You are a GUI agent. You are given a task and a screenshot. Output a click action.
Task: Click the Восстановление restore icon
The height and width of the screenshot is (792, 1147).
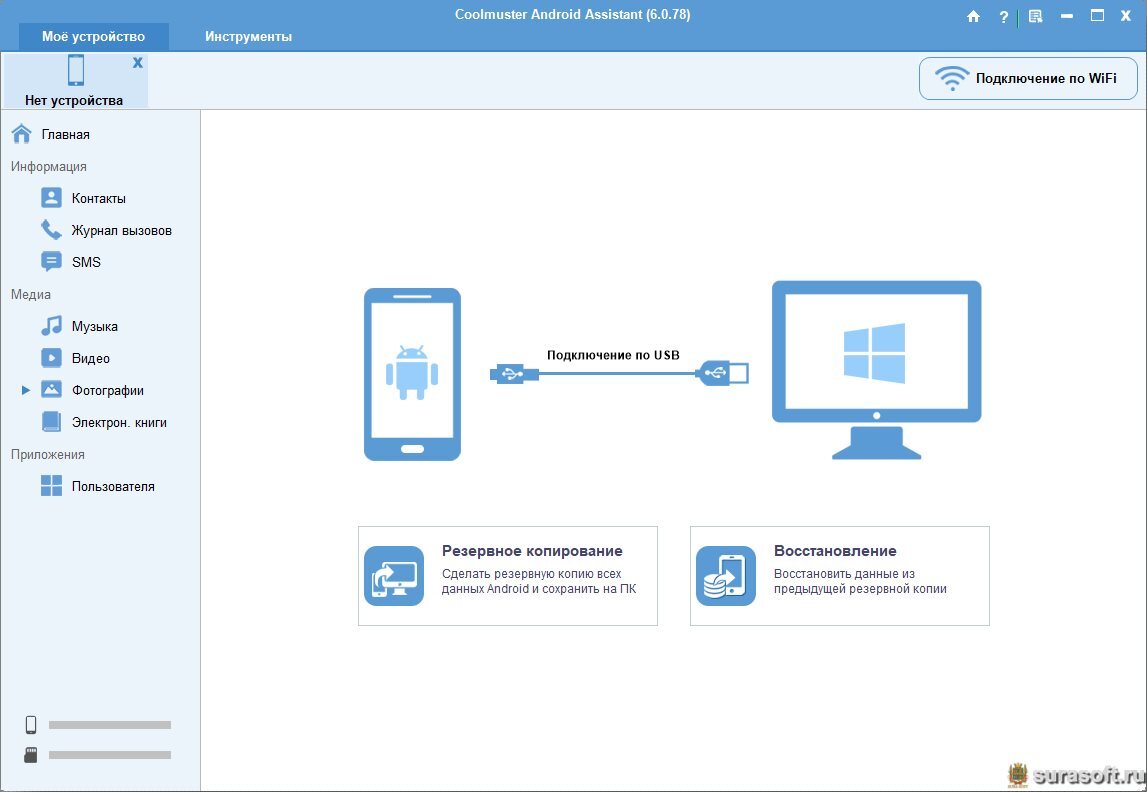point(726,576)
